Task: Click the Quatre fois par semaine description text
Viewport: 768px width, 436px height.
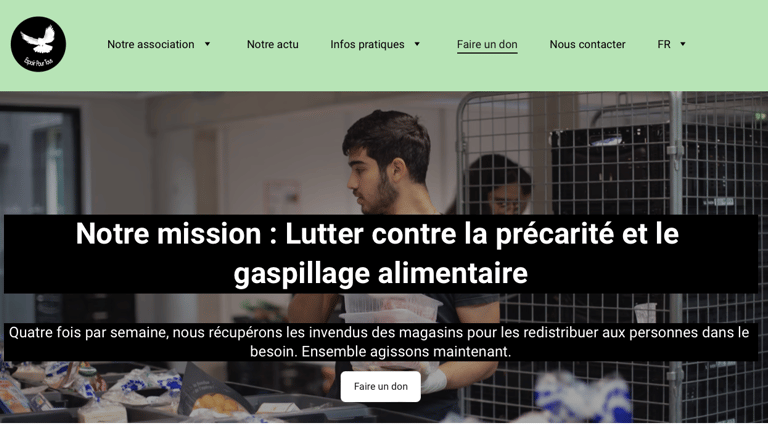Action: 381,342
